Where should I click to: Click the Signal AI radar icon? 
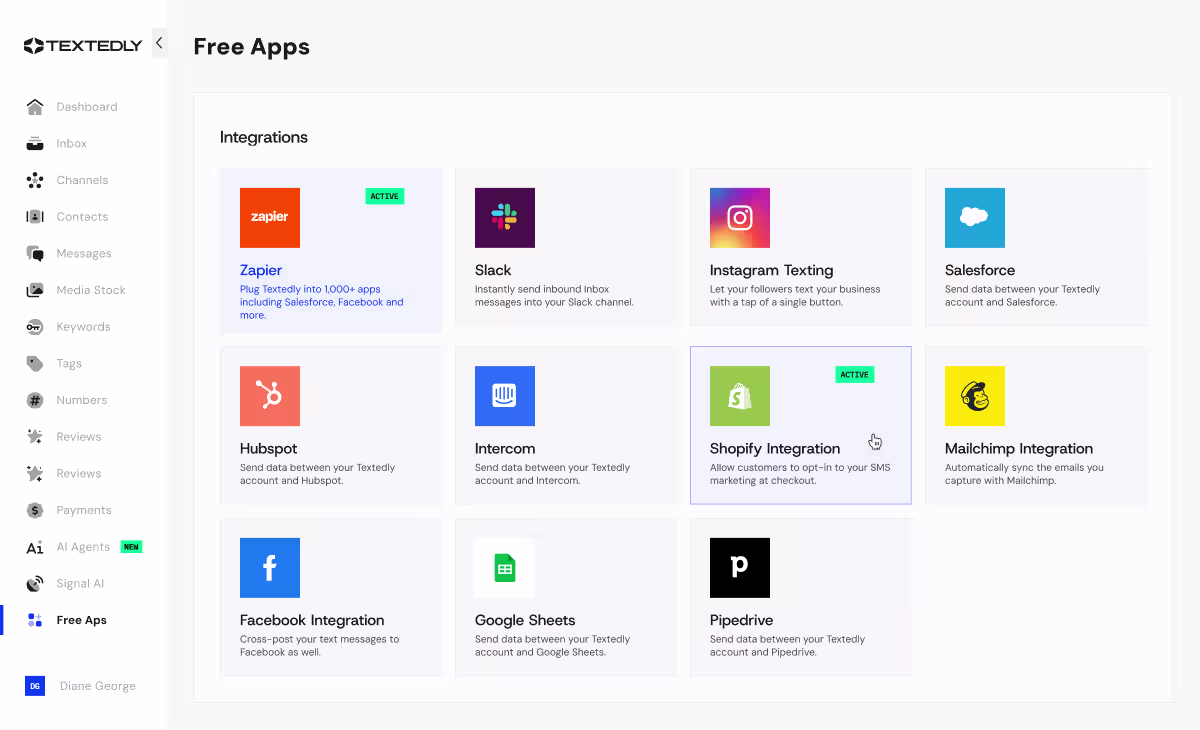coord(35,583)
